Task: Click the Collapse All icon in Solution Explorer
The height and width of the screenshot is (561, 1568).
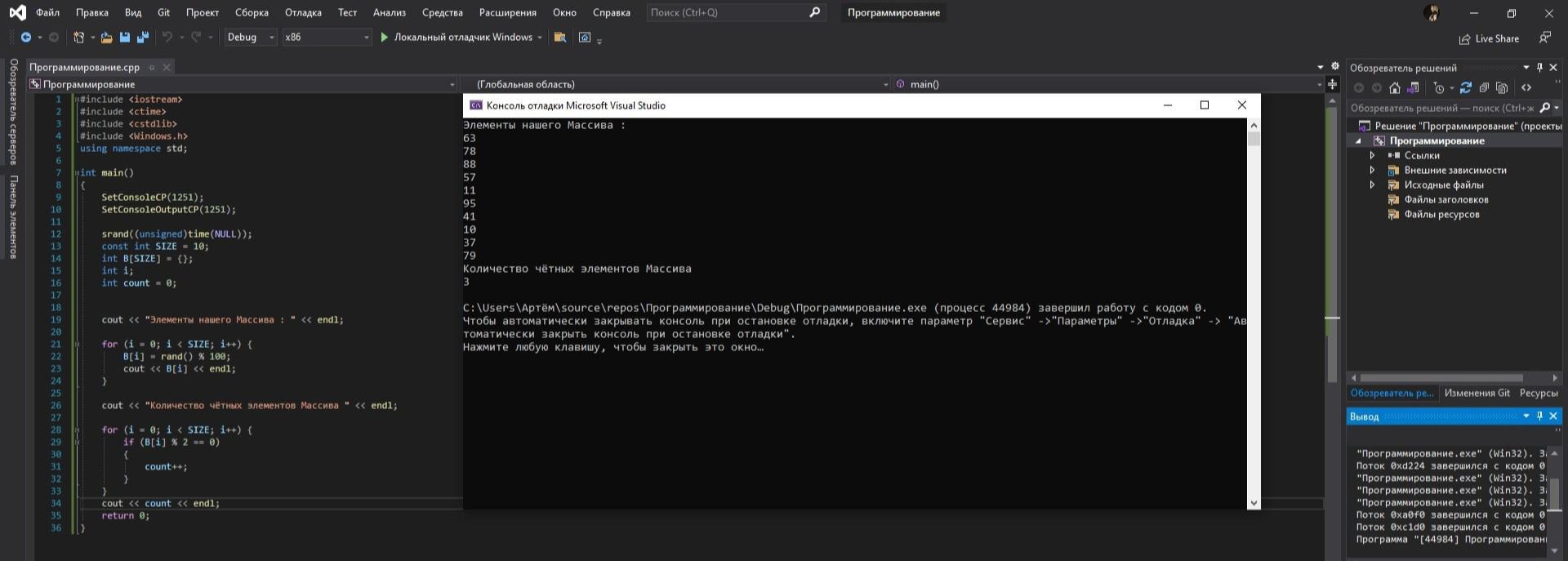Action: pos(1484,88)
